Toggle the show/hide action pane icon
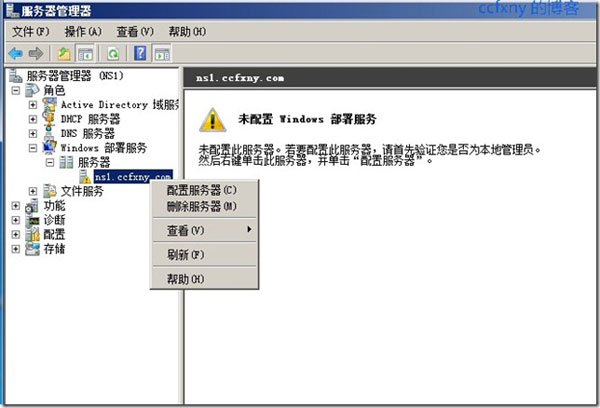Image resolution: width=600 pixels, height=408 pixels. tap(162, 54)
